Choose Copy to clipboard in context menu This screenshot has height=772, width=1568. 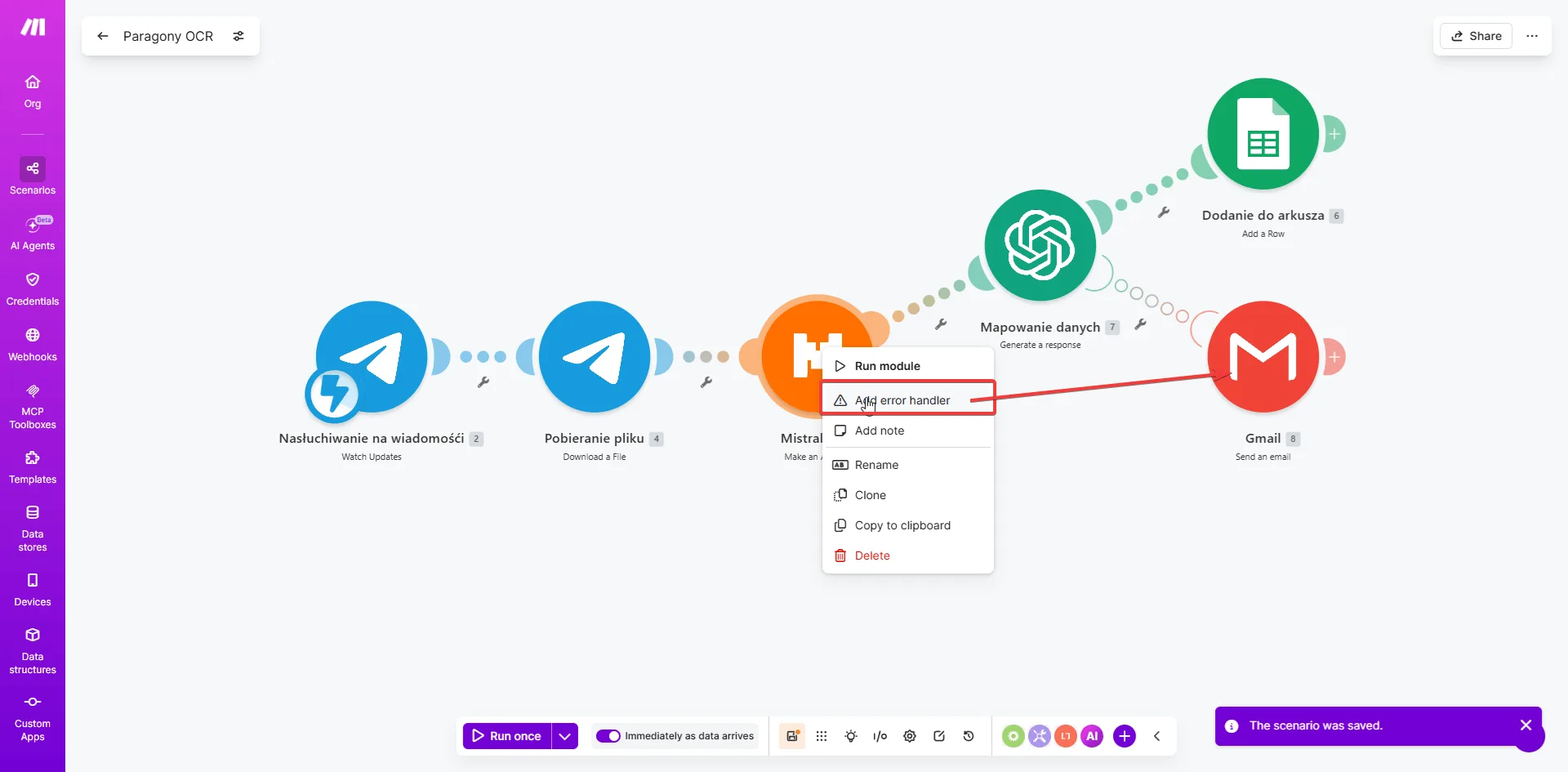(907, 525)
